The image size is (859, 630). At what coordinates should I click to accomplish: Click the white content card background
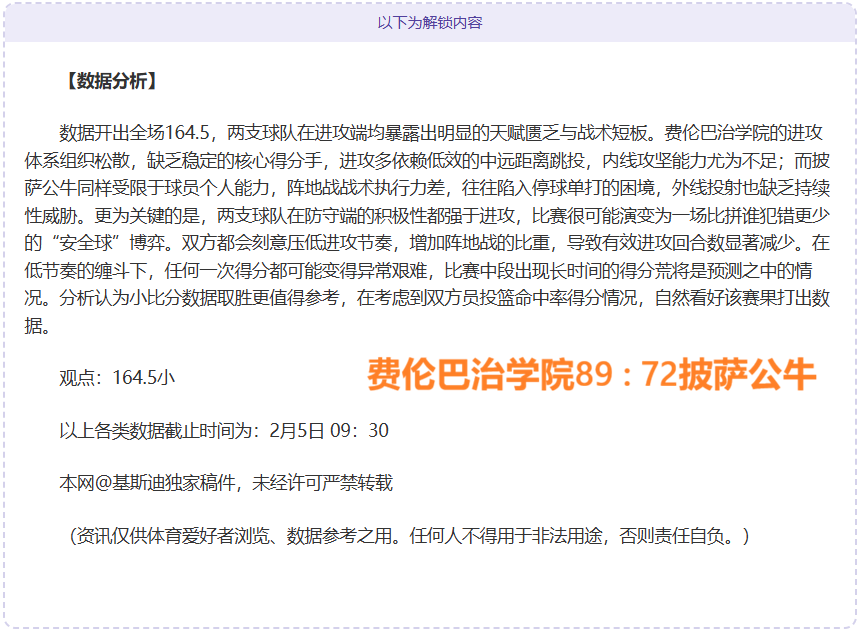[430, 580]
